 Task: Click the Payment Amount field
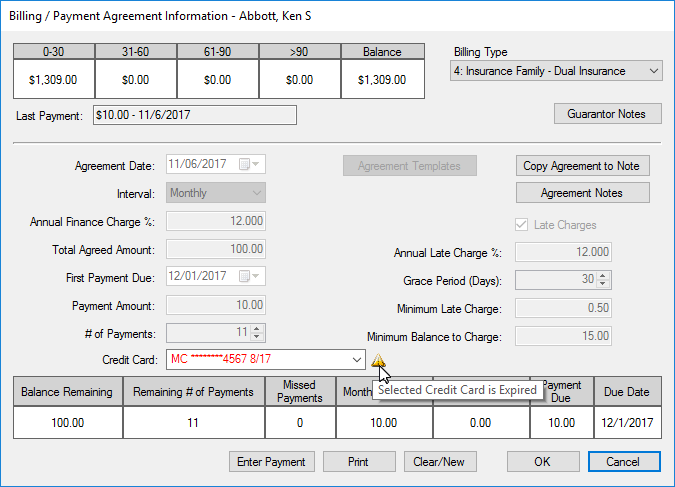pos(217,305)
